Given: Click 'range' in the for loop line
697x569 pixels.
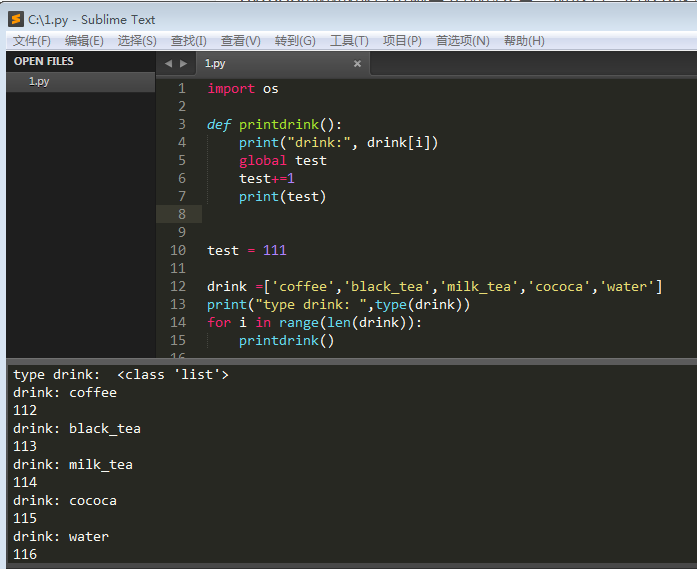Looking at the screenshot, I should click(x=299, y=322).
